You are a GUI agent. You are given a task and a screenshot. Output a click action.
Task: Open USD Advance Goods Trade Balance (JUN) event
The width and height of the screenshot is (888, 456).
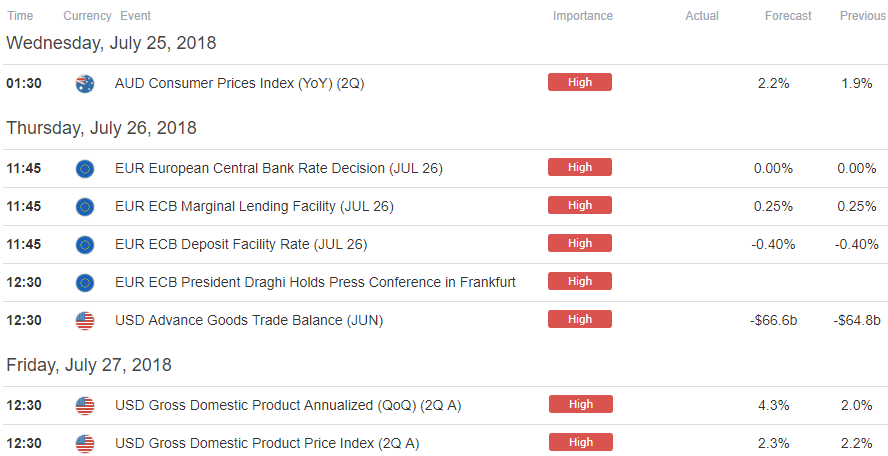[249, 320]
